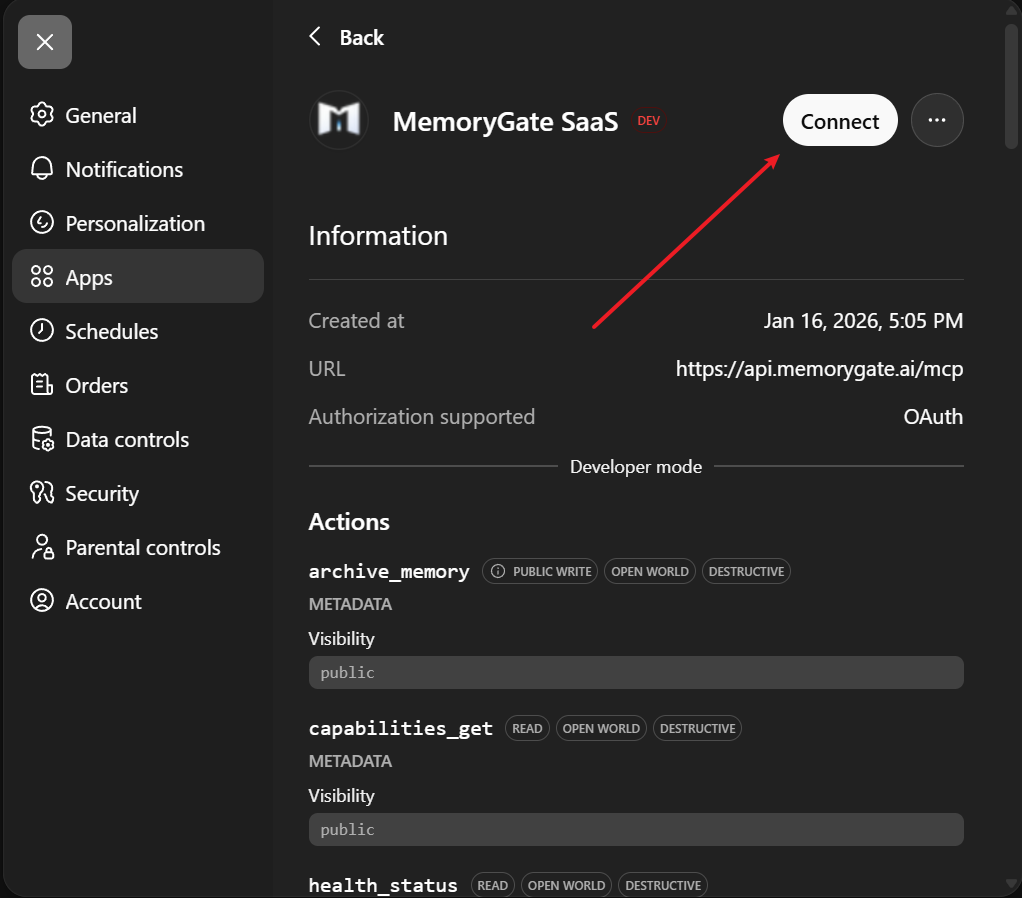The height and width of the screenshot is (898, 1022).
Task: Click the Orders calendar icon
Action: click(x=41, y=385)
